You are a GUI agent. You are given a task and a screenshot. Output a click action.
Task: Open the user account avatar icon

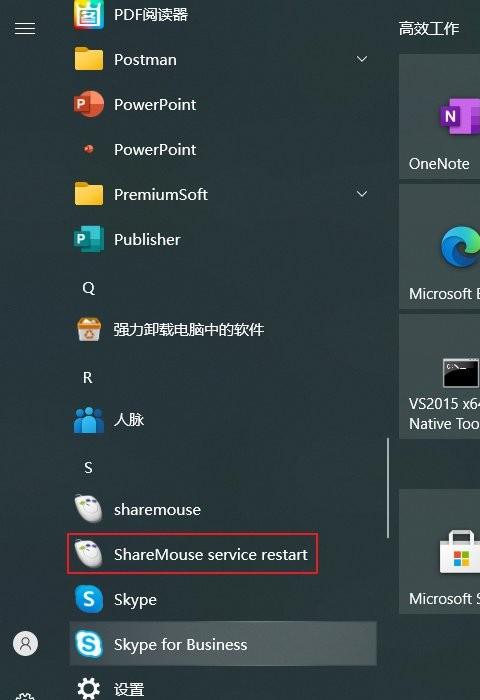pos(25,643)
